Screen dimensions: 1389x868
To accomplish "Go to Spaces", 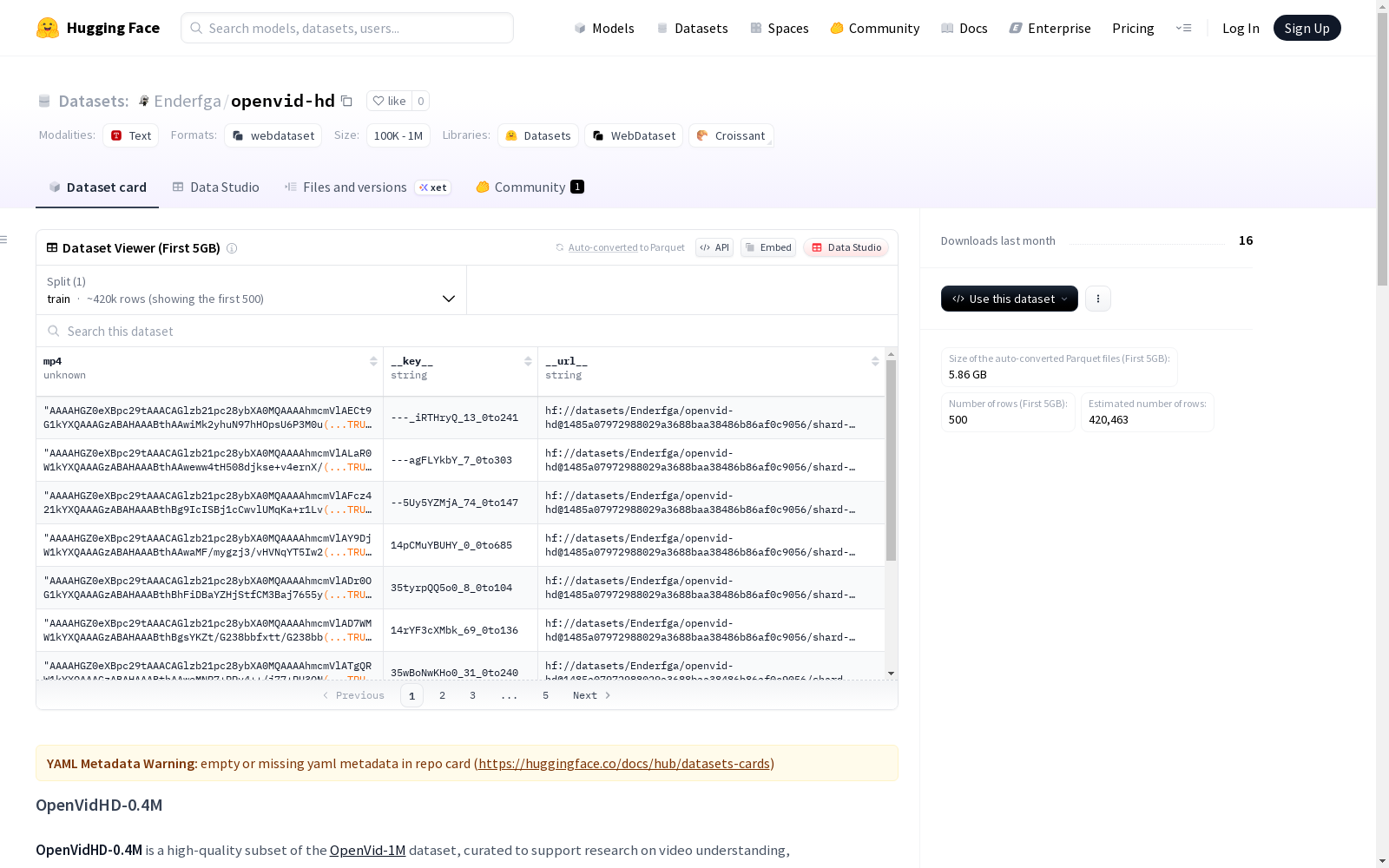I will pyautogui.click(x=780, y=28).
